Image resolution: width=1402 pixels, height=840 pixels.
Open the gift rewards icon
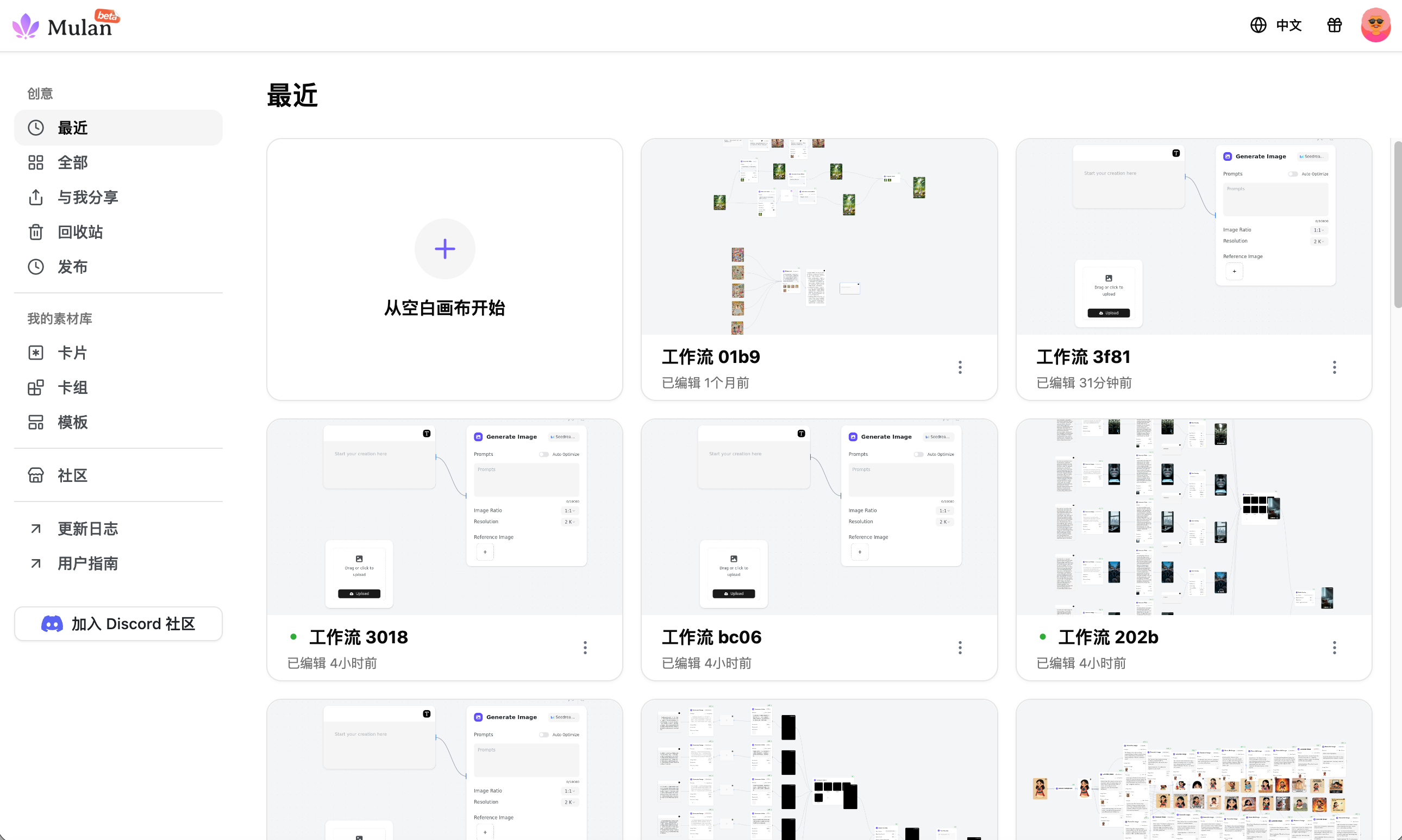(x=1334, y=25)
